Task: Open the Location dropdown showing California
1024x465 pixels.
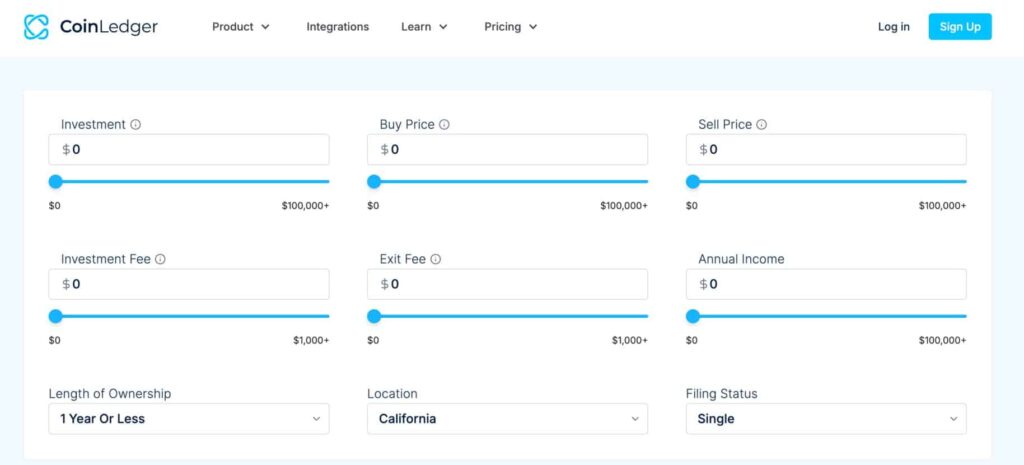Action: click(507, 419)
